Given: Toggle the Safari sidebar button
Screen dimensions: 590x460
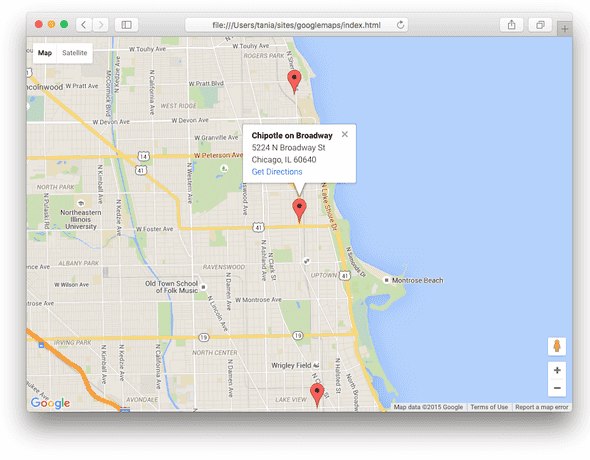Looking at the screenshot, I should coord(126,25).
